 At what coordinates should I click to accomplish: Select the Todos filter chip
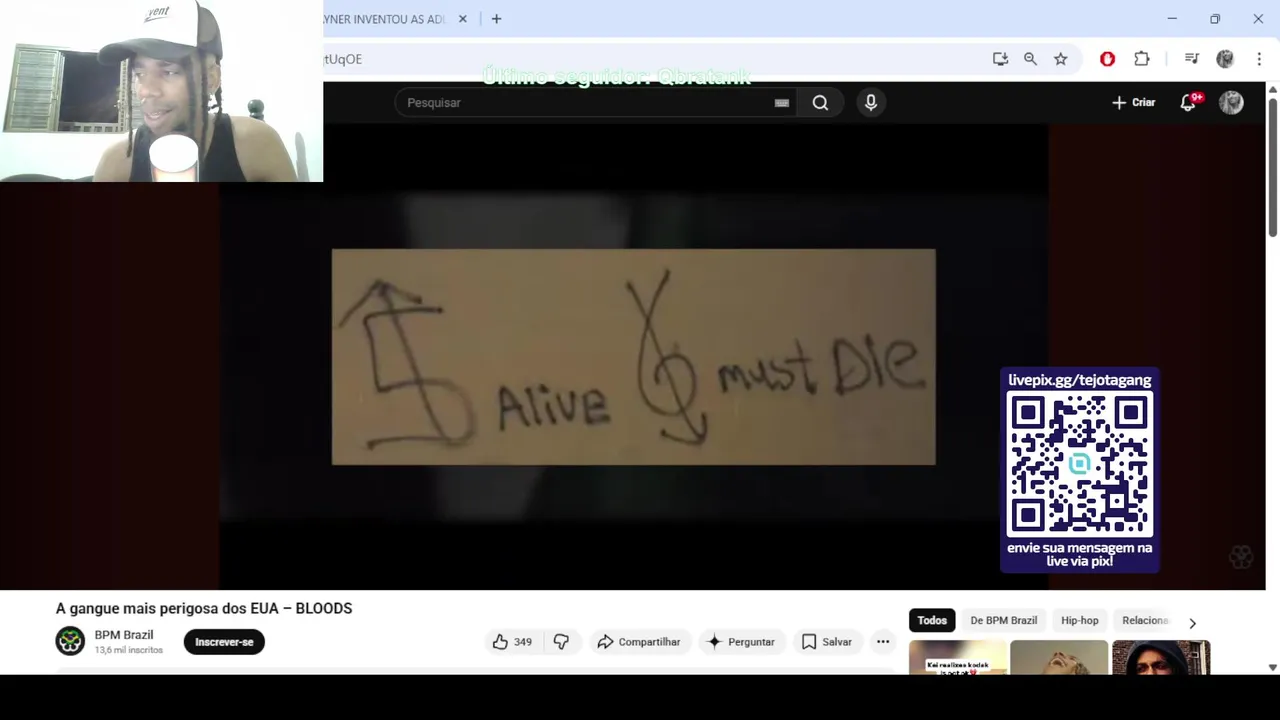pyautogui.click(x=932, y=620)
